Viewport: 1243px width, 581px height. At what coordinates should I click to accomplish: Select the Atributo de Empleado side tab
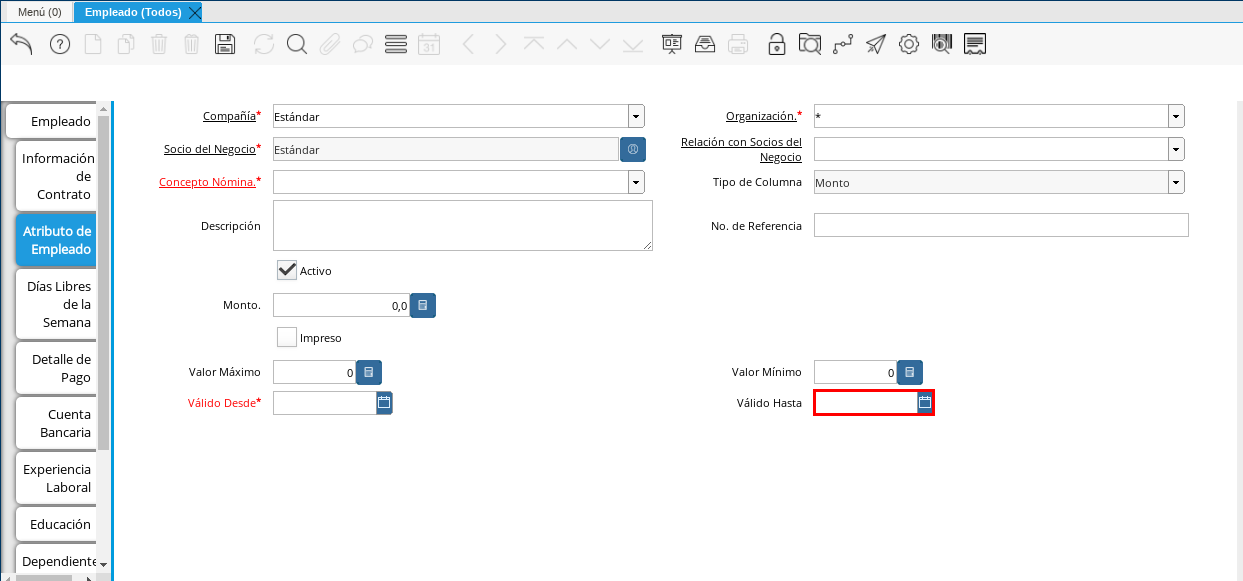57,240
